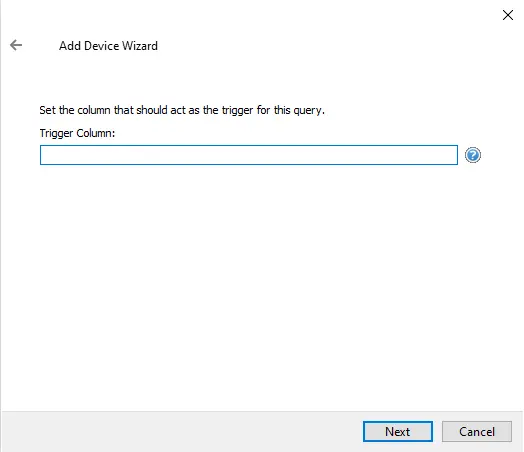Return to prior step via left arrow

(x=16, y=45)
